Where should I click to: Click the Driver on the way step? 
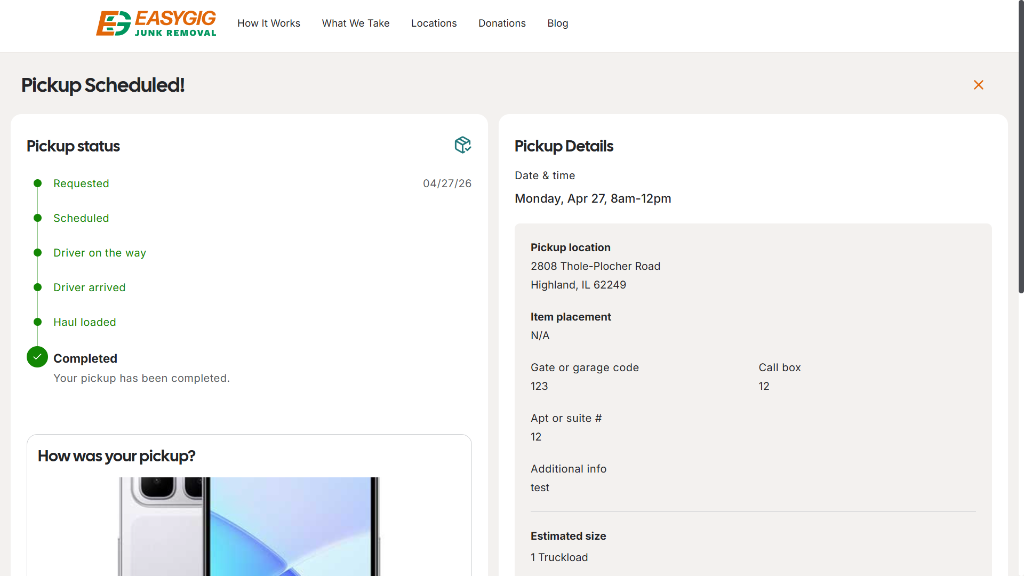(99, 253)
